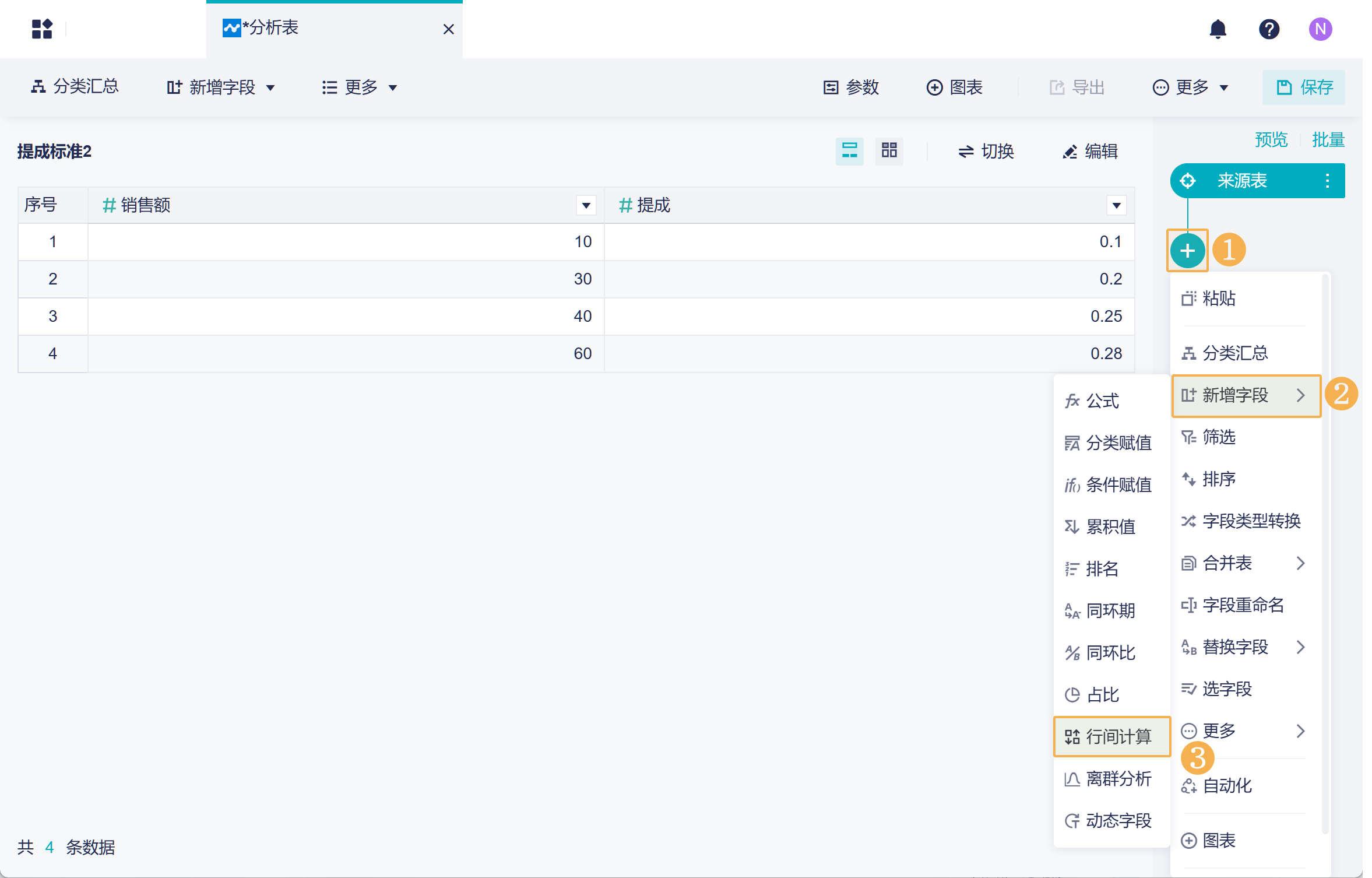Open the help question mark icon

(x=1269, y=29)
